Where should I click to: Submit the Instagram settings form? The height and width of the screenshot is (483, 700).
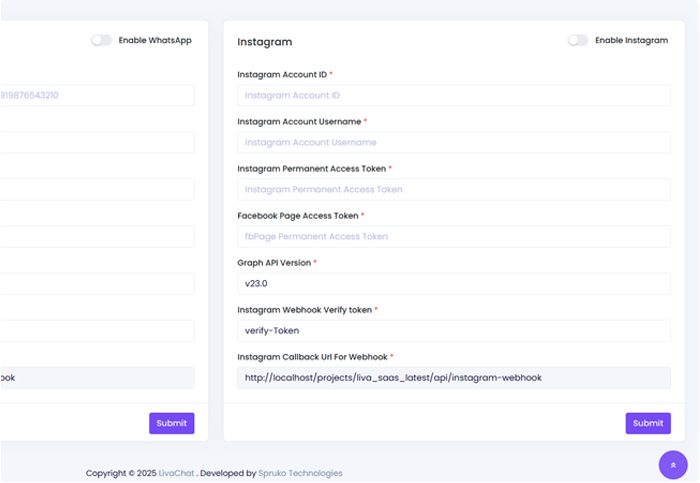point(647,423)
